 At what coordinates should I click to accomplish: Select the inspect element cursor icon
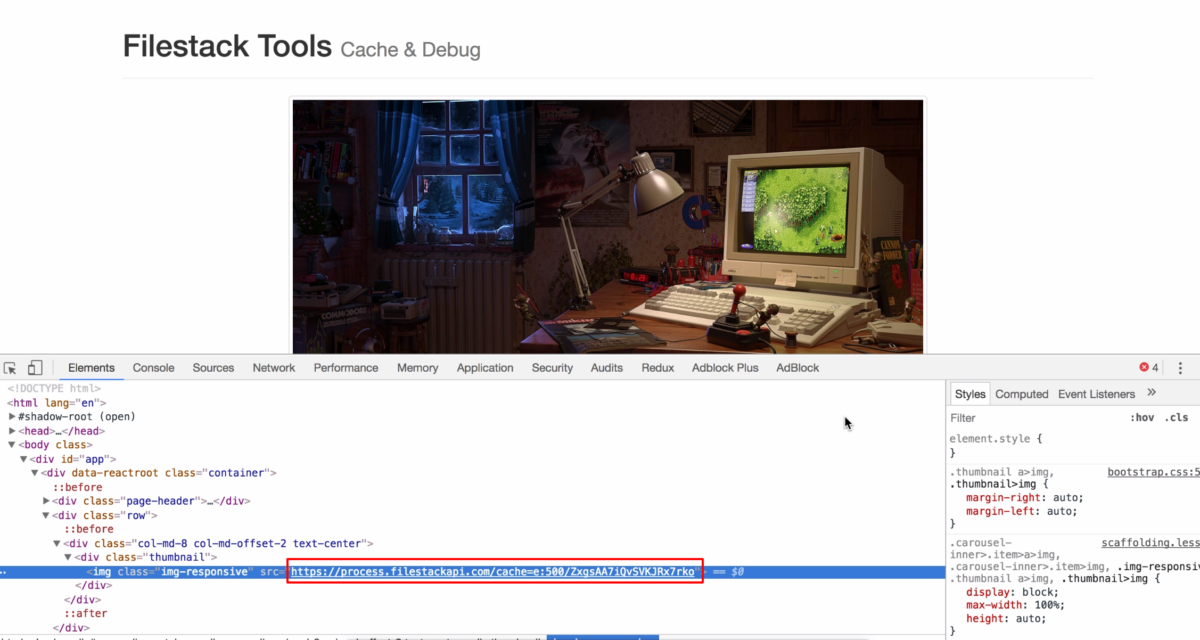point(11,367)
